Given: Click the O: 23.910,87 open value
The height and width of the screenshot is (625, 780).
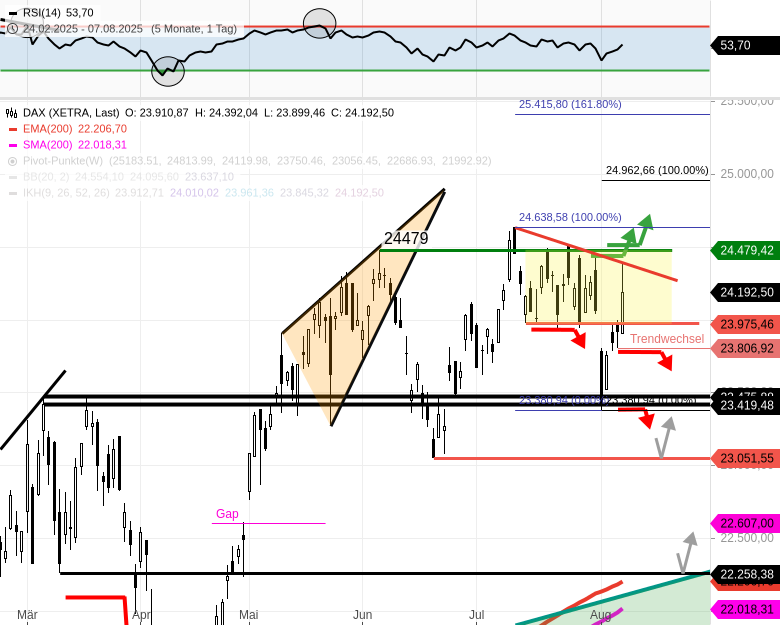Looking at the screenshot, I should [157, 113].
